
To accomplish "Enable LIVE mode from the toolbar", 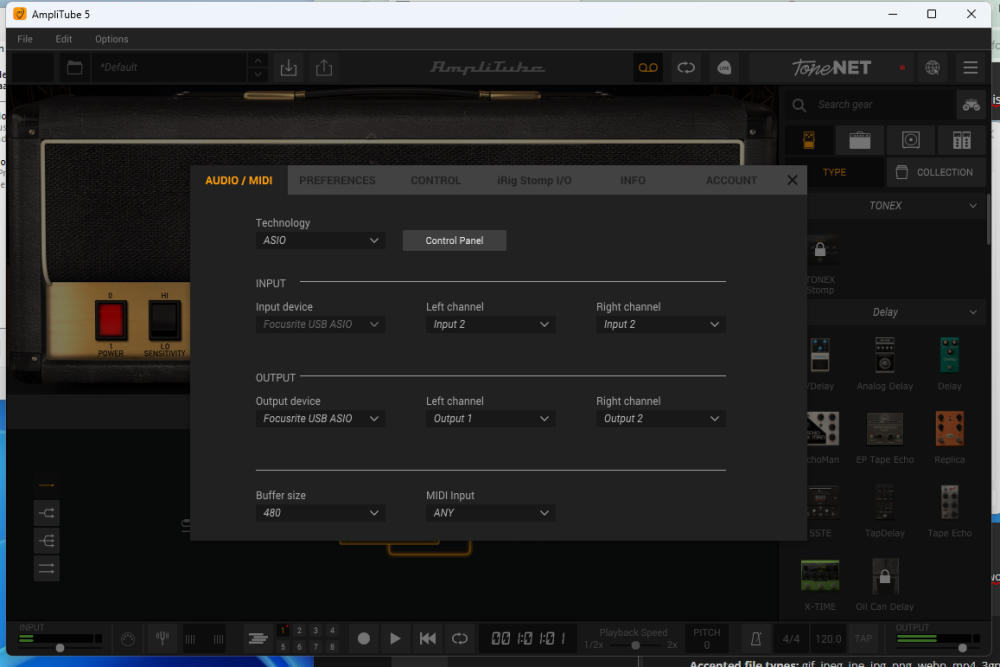I will [724, 67].
